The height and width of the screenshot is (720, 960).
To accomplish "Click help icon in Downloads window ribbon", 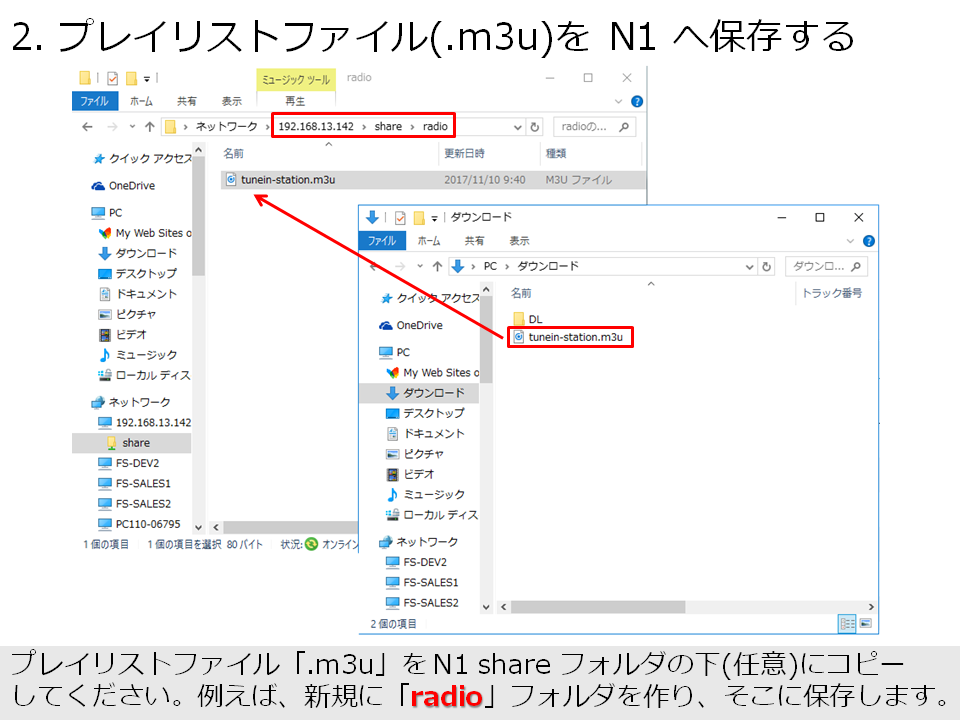I will click(x=869, y=241).
